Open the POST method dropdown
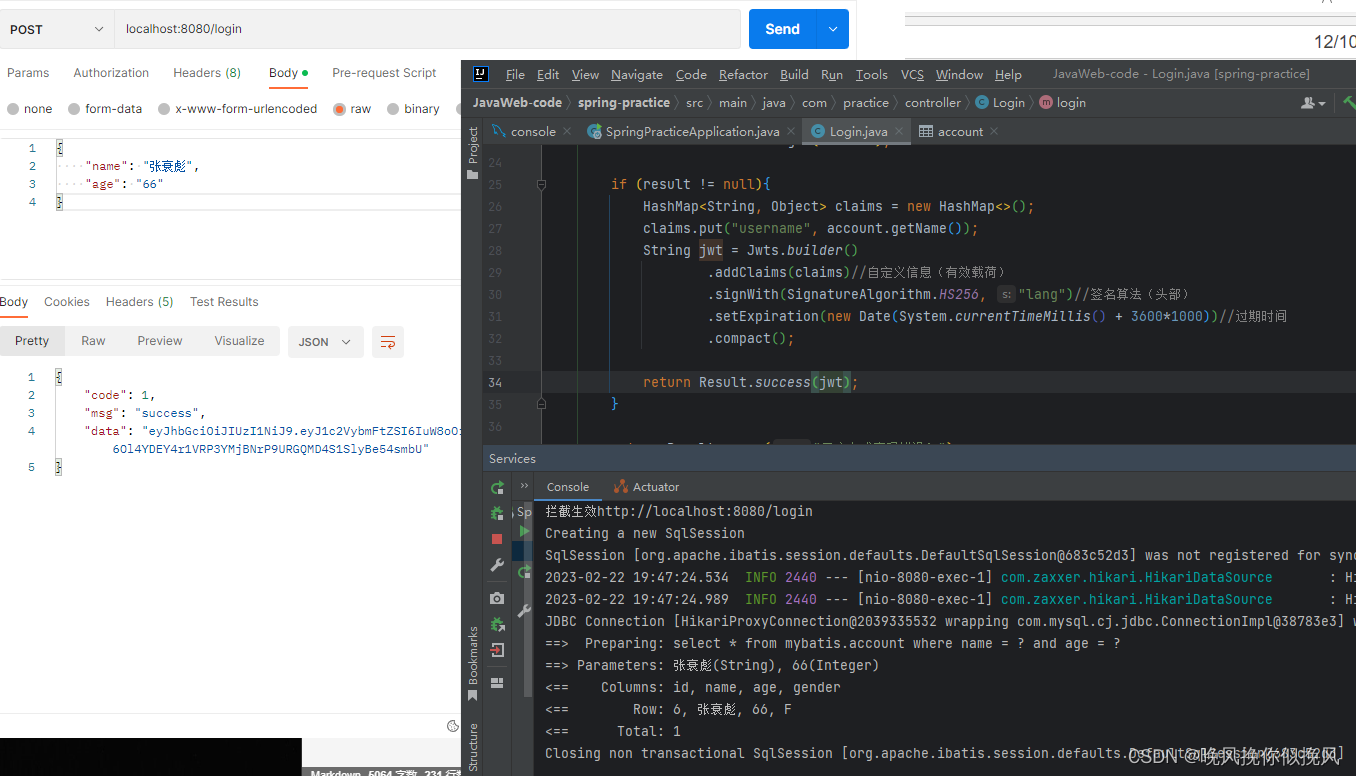Screen dimensions: 1356x776 pos(57,29)
